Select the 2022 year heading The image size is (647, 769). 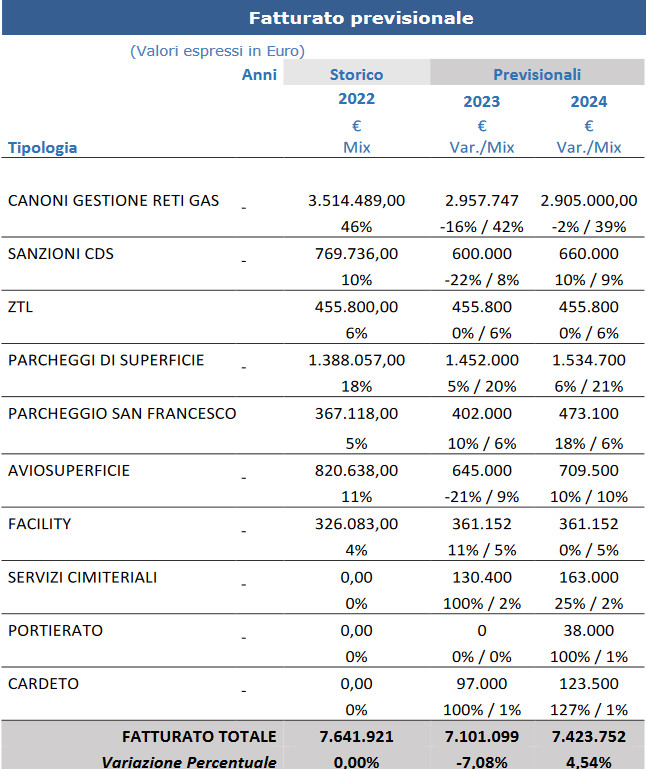[x=357, y=99]
